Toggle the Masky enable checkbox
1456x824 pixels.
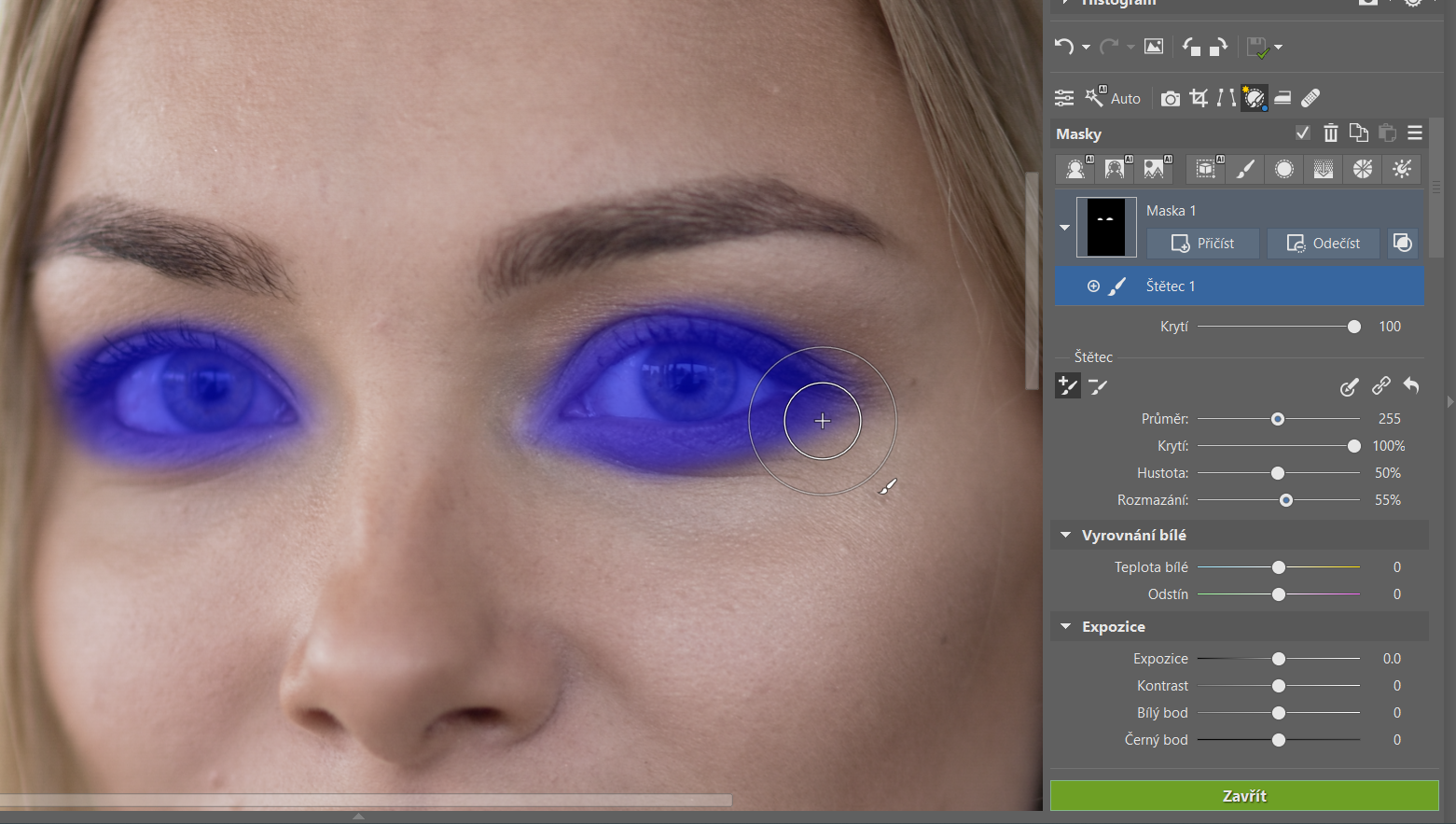pyautogui.click(x=1303, y=133)
